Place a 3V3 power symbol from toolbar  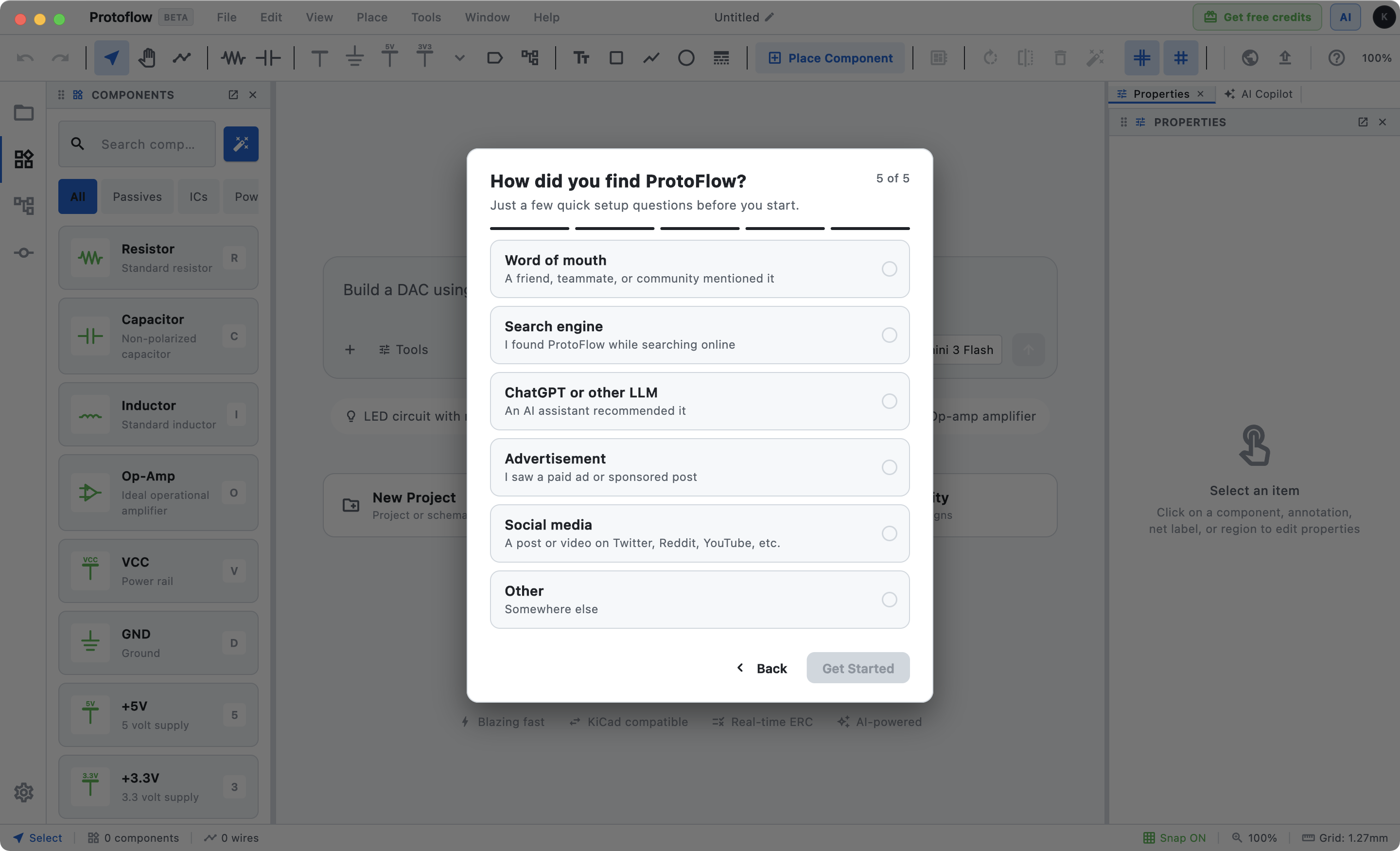pos(424,56)
